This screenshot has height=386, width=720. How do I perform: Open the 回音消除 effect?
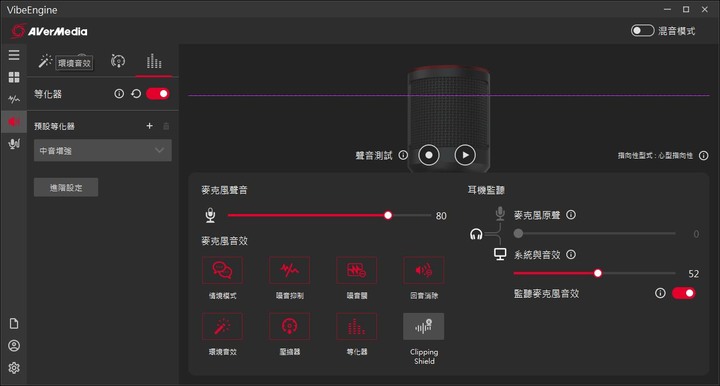click(x=423, y=270)
